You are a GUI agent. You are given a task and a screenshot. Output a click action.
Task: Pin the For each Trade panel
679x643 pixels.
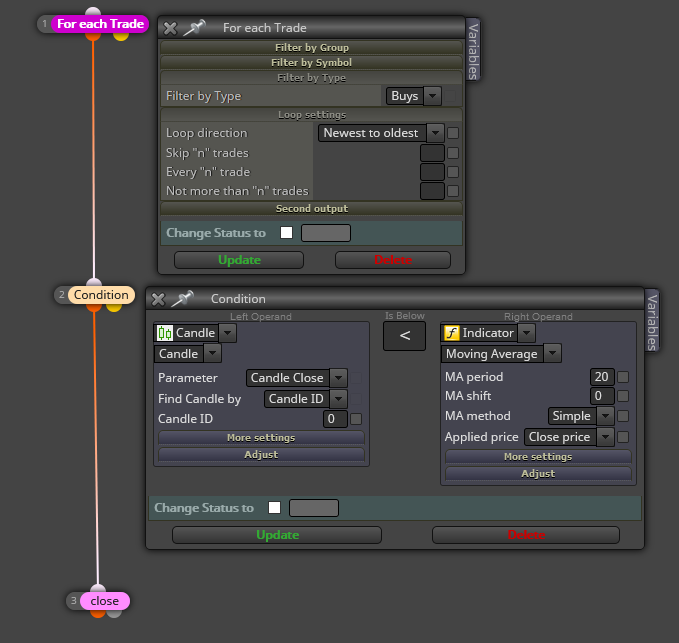click(x=194, y=28)
